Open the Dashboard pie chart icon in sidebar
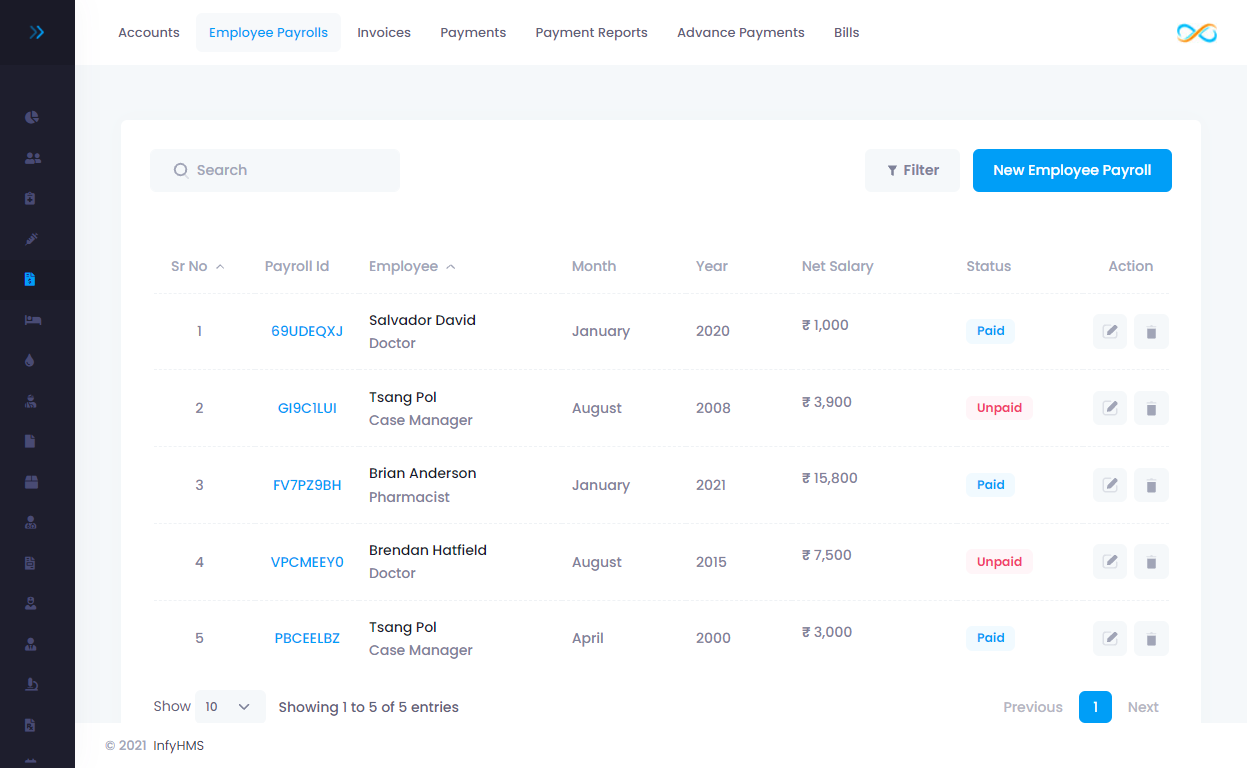 31,117
